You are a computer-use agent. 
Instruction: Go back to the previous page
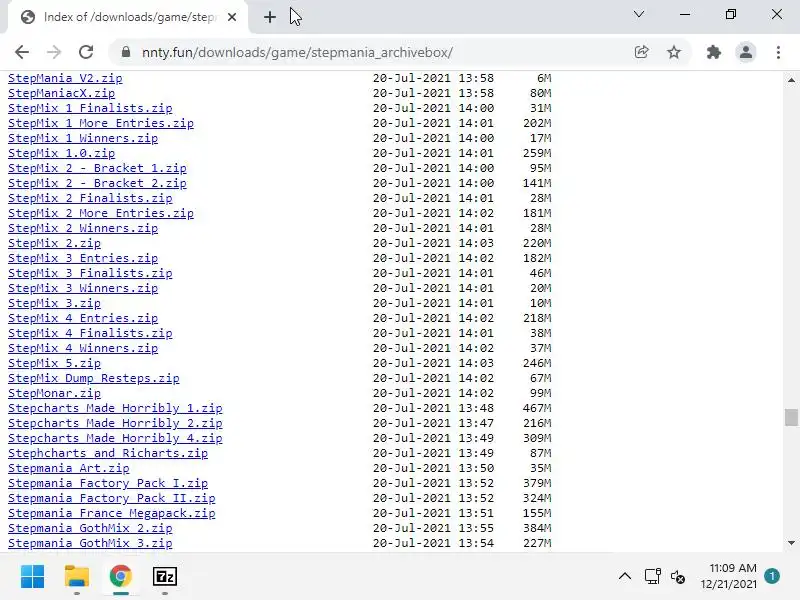(x=22, y=52)
